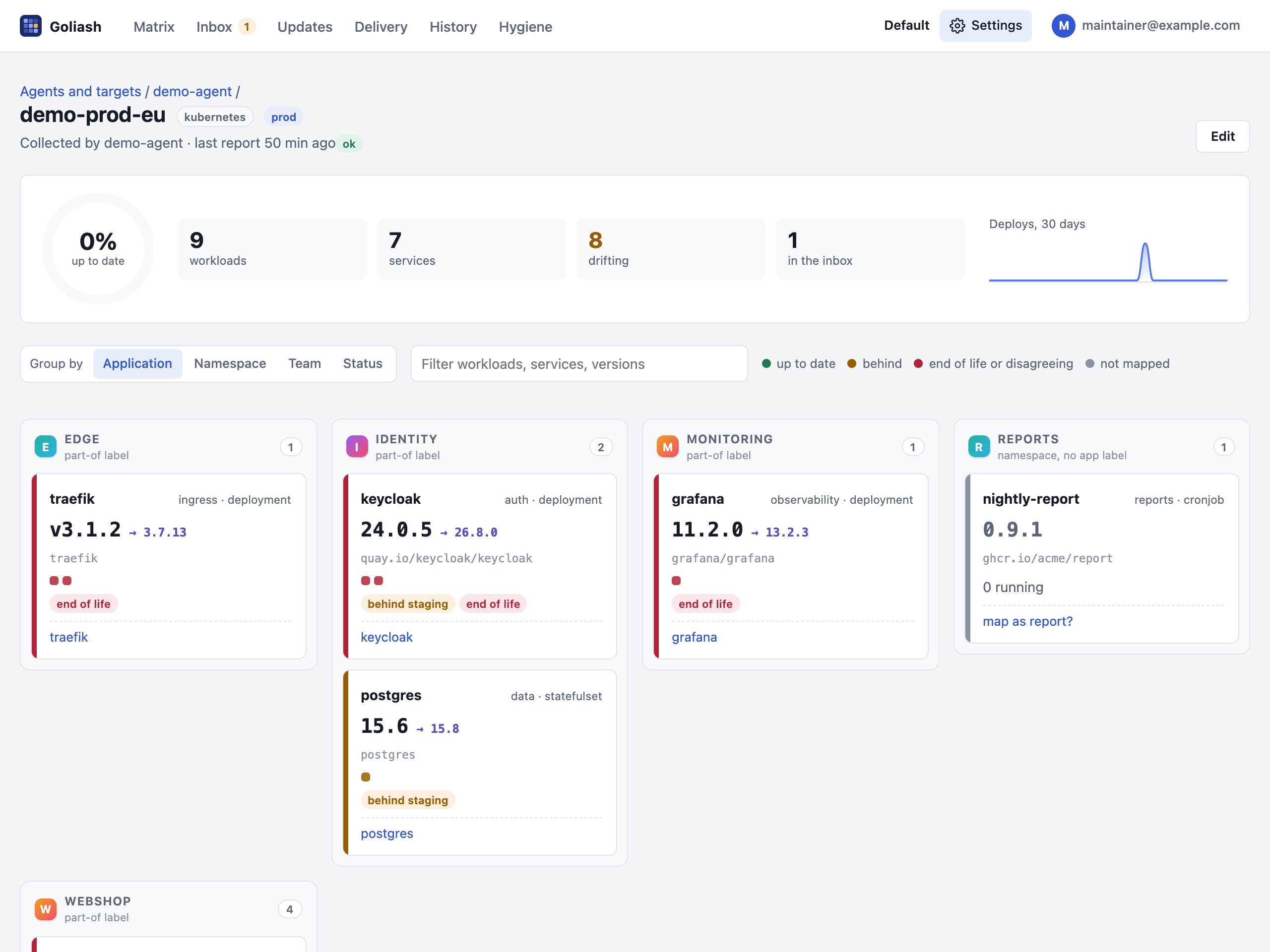Open the postgres service link
1270x952 pixels.
pyautogui.click(x=386, y=833)
